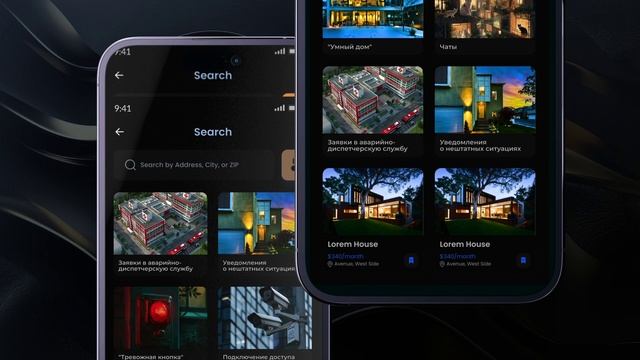
Task: Click the $340/month price on the right Lorem House card
Action: (x=458, y=256)
